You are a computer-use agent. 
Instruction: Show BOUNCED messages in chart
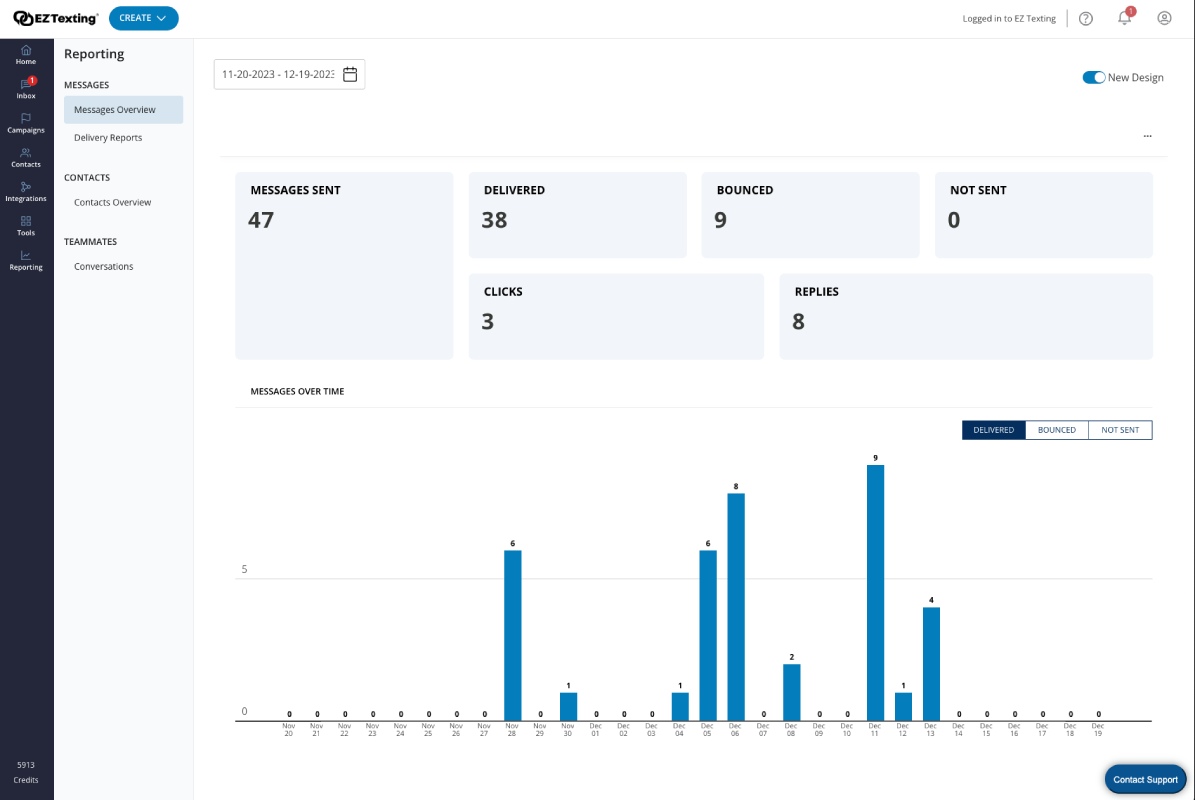pos(1056,430)
